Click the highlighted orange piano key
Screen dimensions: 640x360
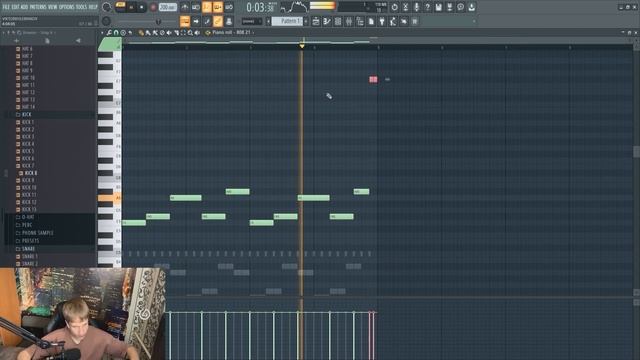pyautogui.click(x=109, y=198)
